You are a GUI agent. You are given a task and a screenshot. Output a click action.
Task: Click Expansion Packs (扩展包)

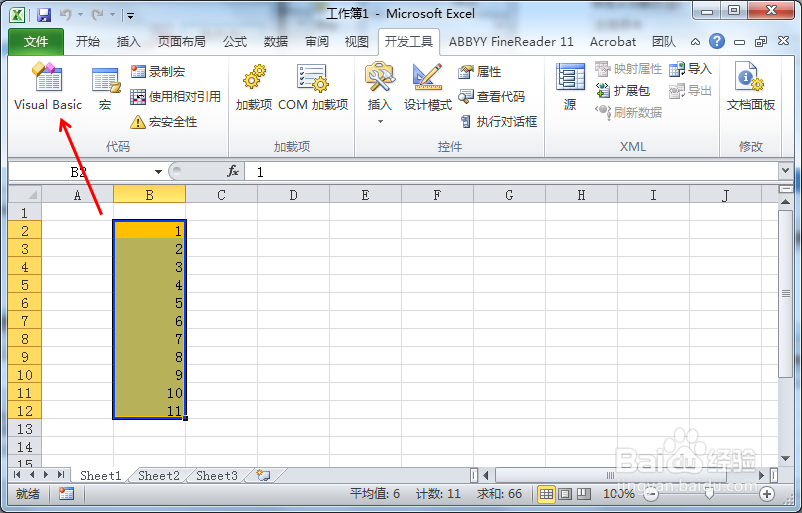622,91
